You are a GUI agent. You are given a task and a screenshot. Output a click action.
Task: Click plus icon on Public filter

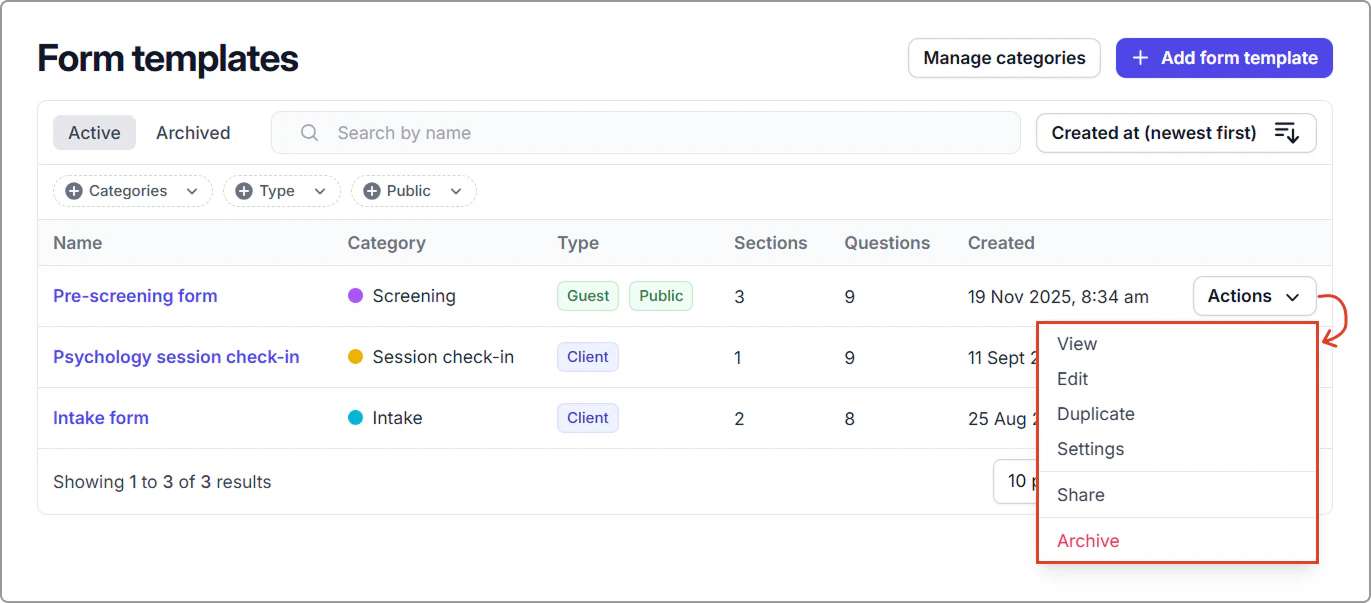(372, 191)
